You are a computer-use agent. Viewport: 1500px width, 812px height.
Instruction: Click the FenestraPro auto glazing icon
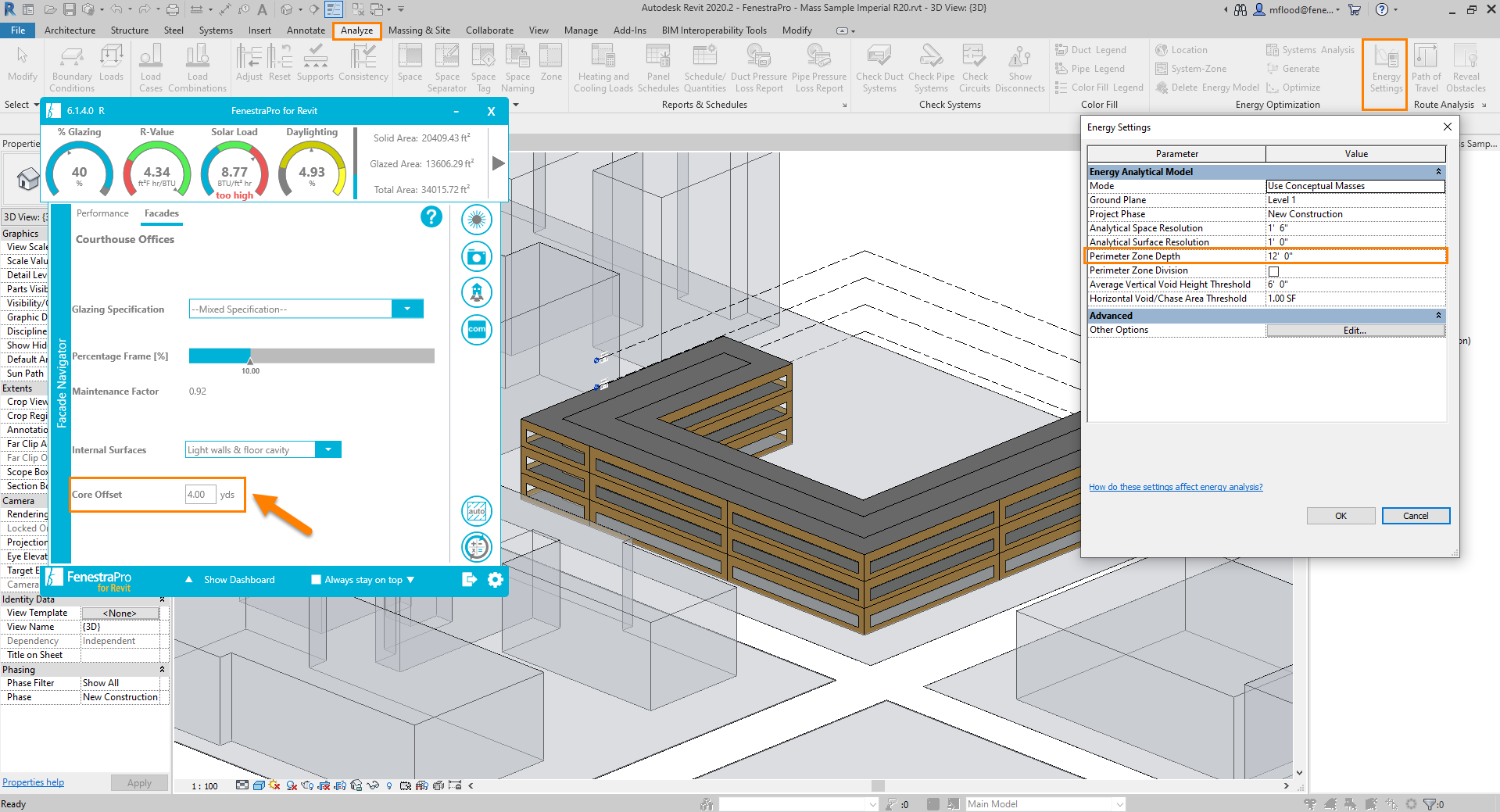point(477,511)
